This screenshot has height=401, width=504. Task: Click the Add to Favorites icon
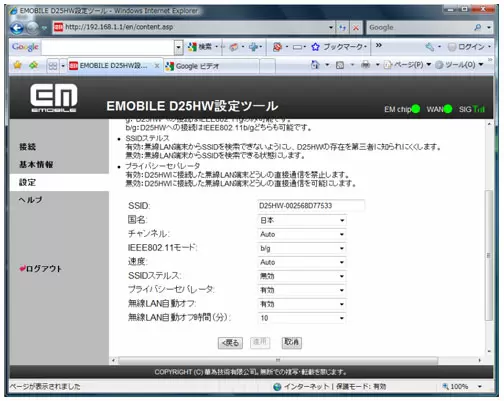click(x=33, y=65)
